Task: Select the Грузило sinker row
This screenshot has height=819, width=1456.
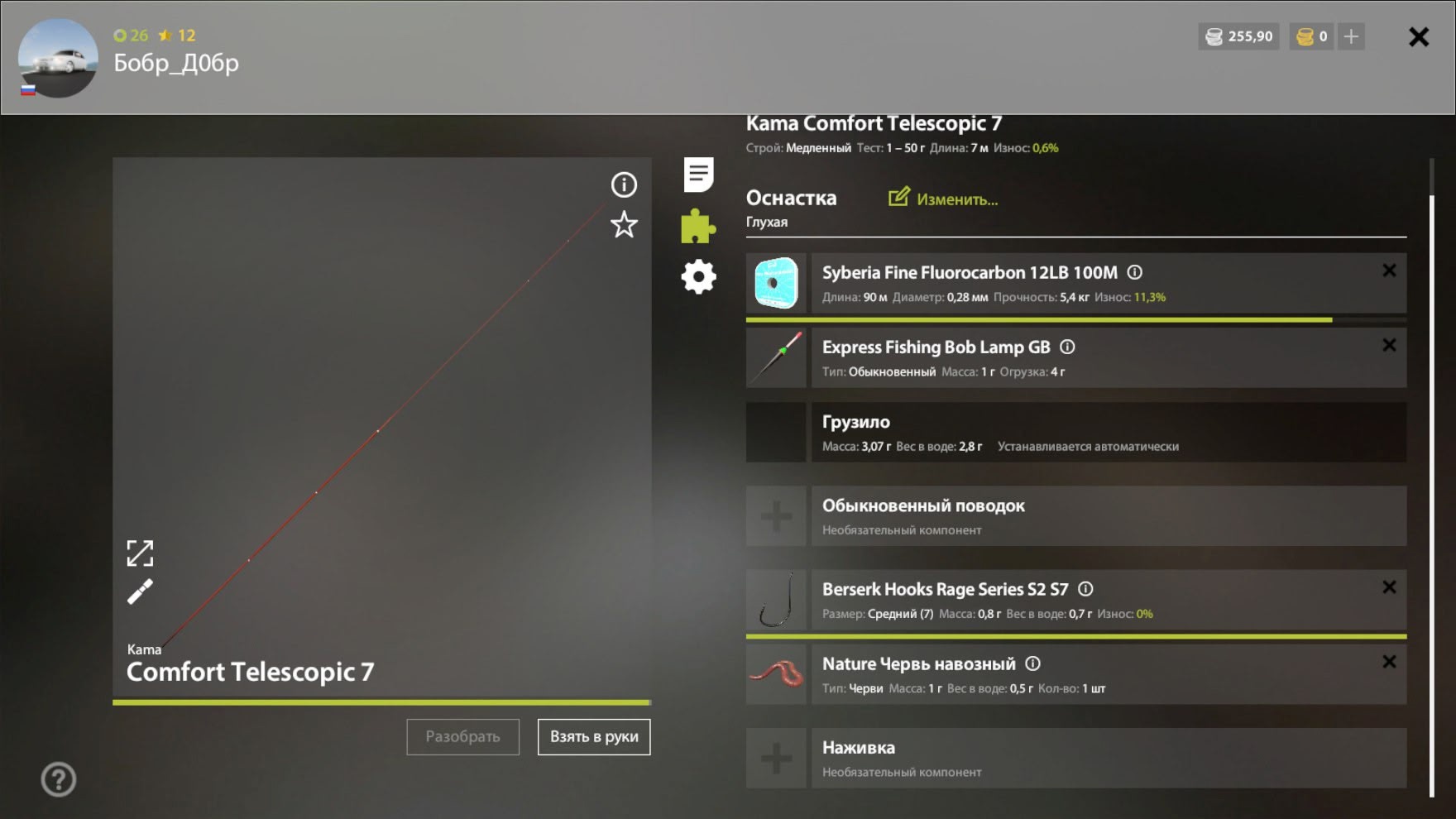Action: click(1075, 433)
